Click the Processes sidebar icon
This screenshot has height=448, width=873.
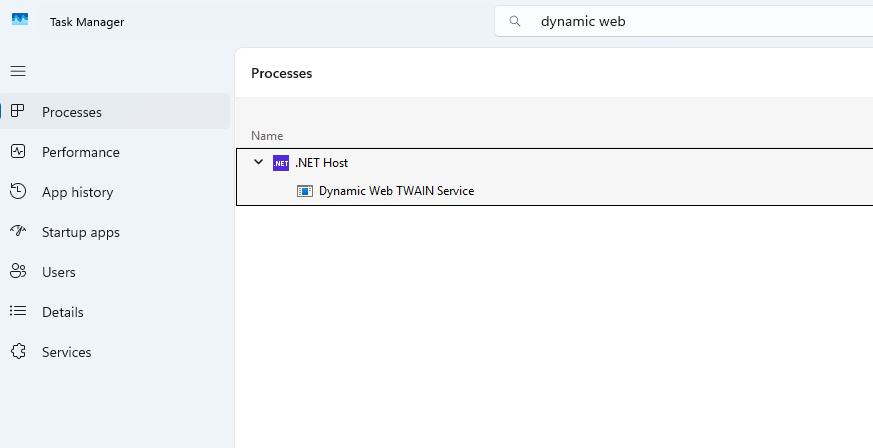pos(18,111)
